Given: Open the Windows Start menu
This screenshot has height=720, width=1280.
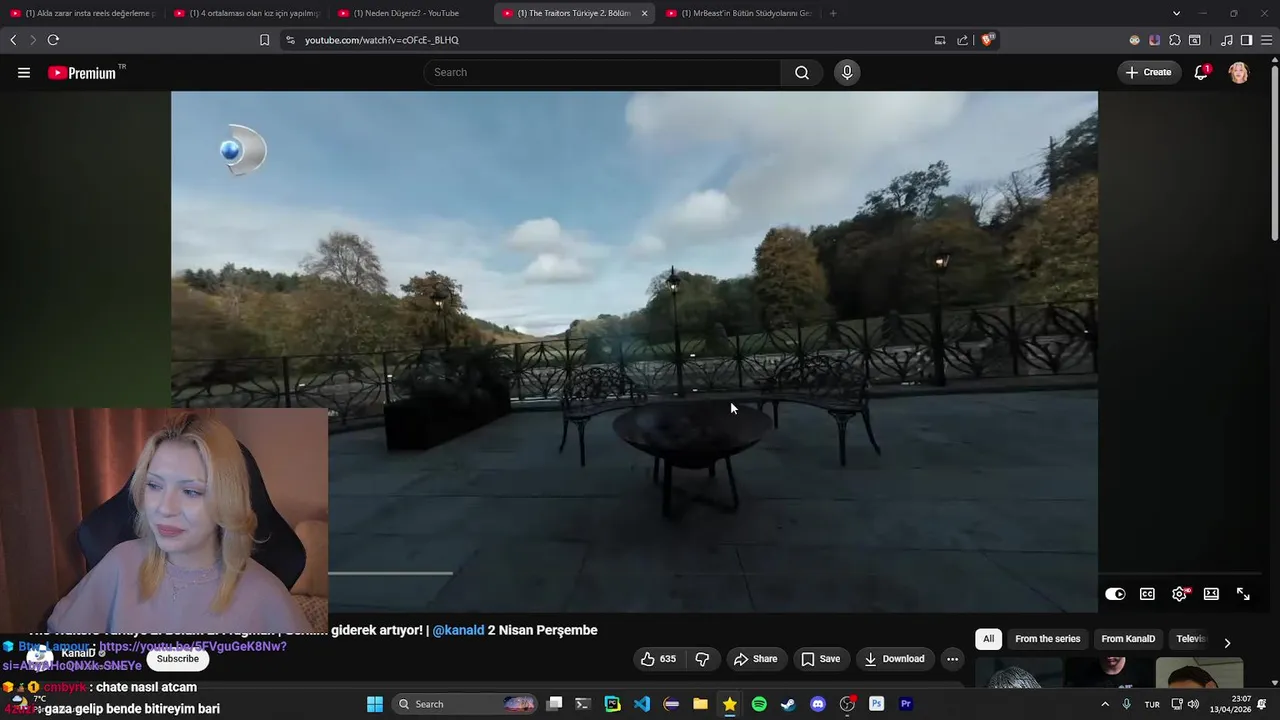Looking at the screenshot, I should click(375, 704).
